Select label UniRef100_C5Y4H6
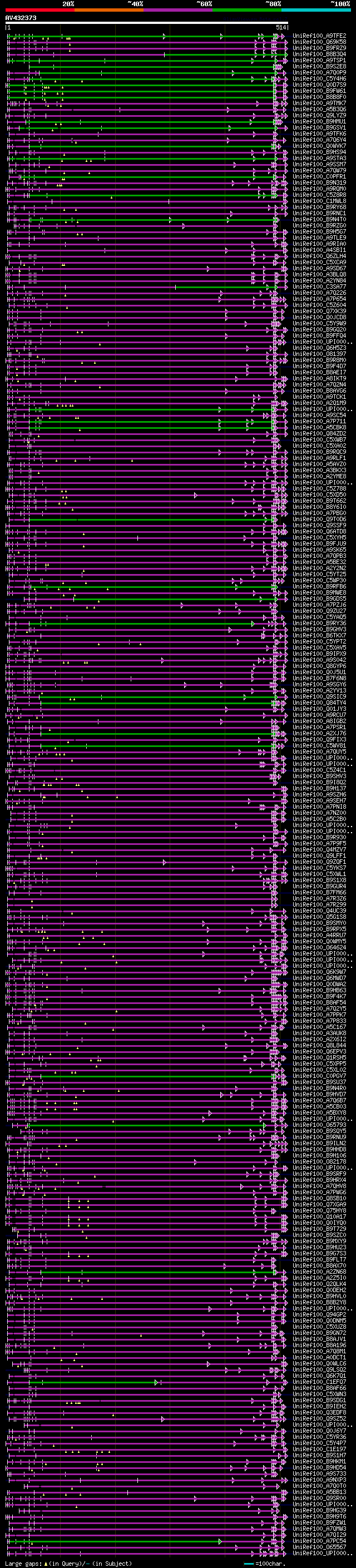 (319, 78)
